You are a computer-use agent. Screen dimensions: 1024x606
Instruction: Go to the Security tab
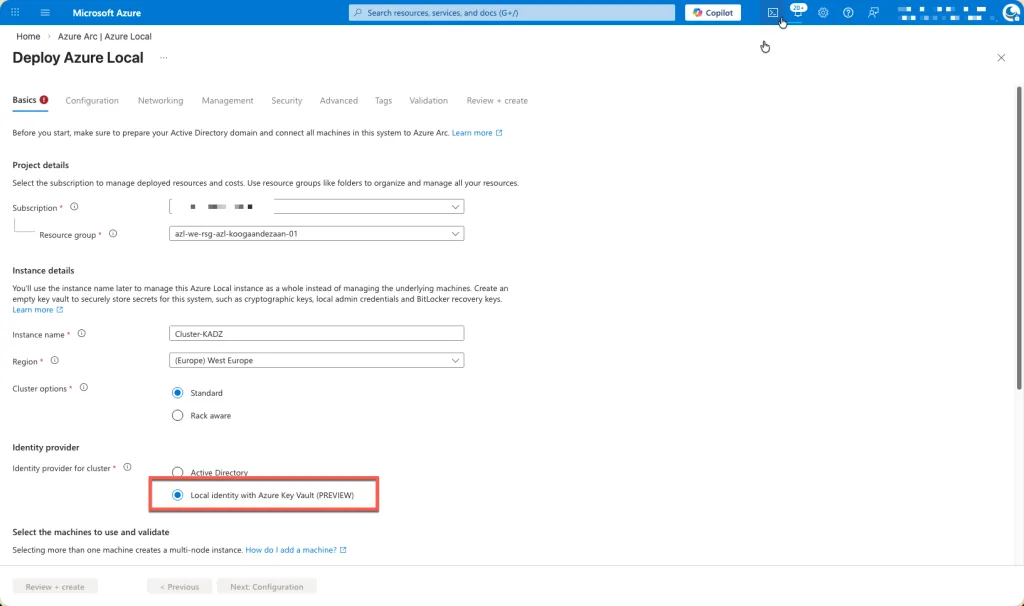tap(286, 100)
